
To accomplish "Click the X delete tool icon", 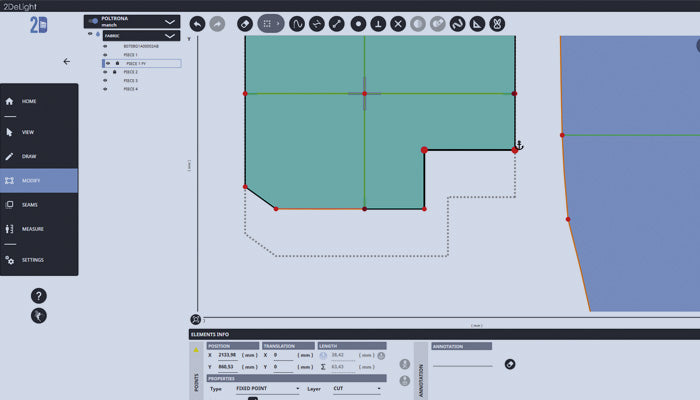I will click(398, 23).
